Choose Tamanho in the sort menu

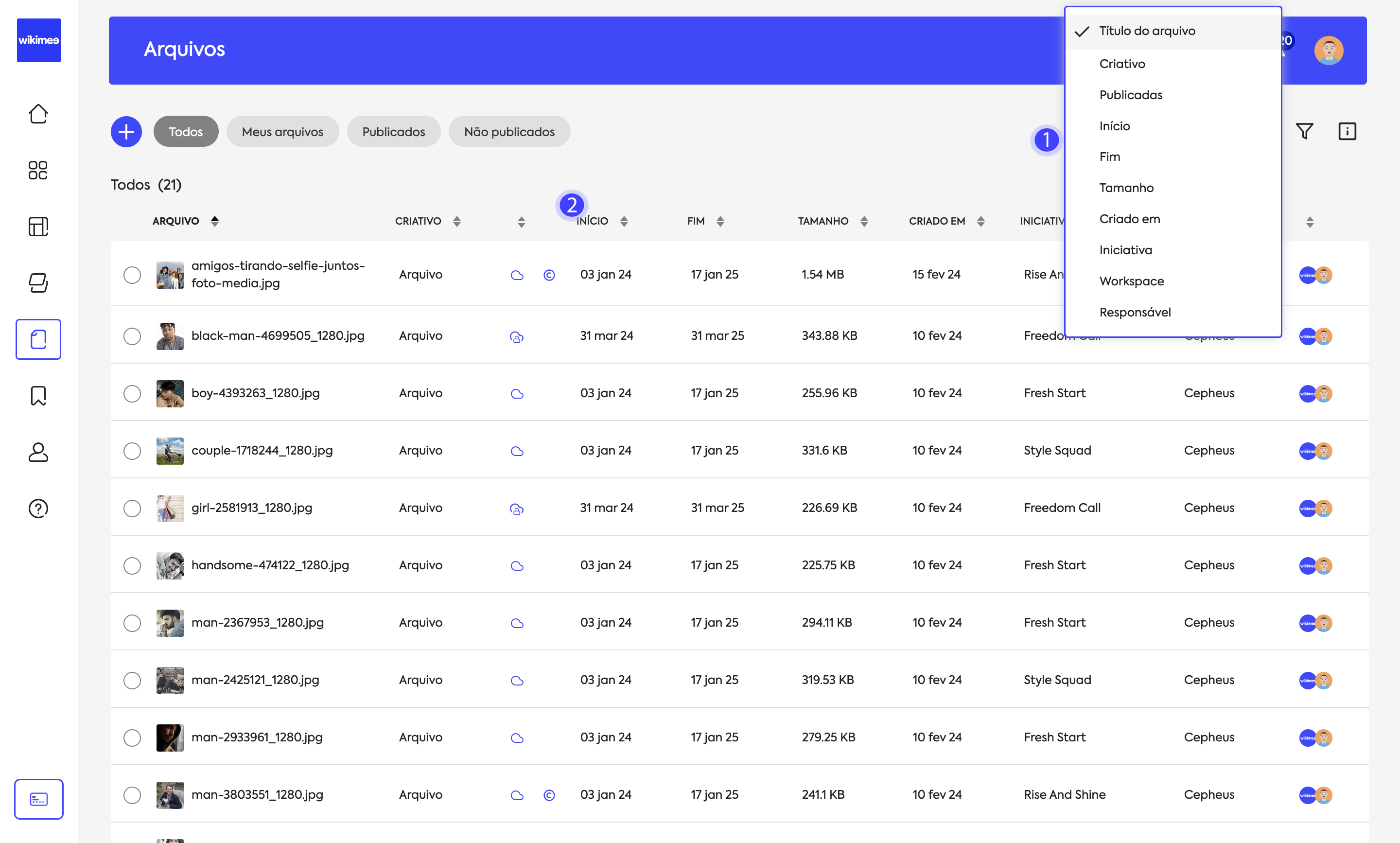click(x=1126, y=188)
